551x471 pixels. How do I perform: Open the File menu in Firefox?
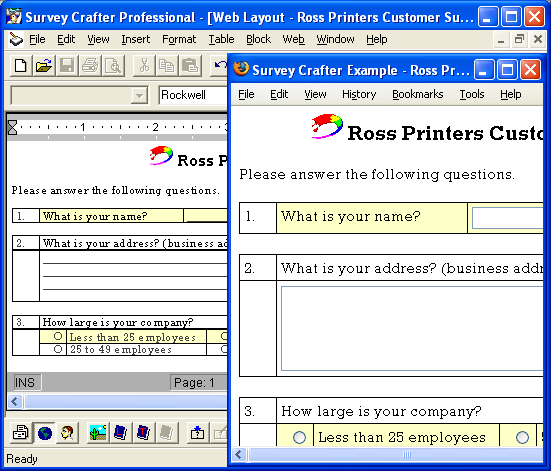(246, 94)
